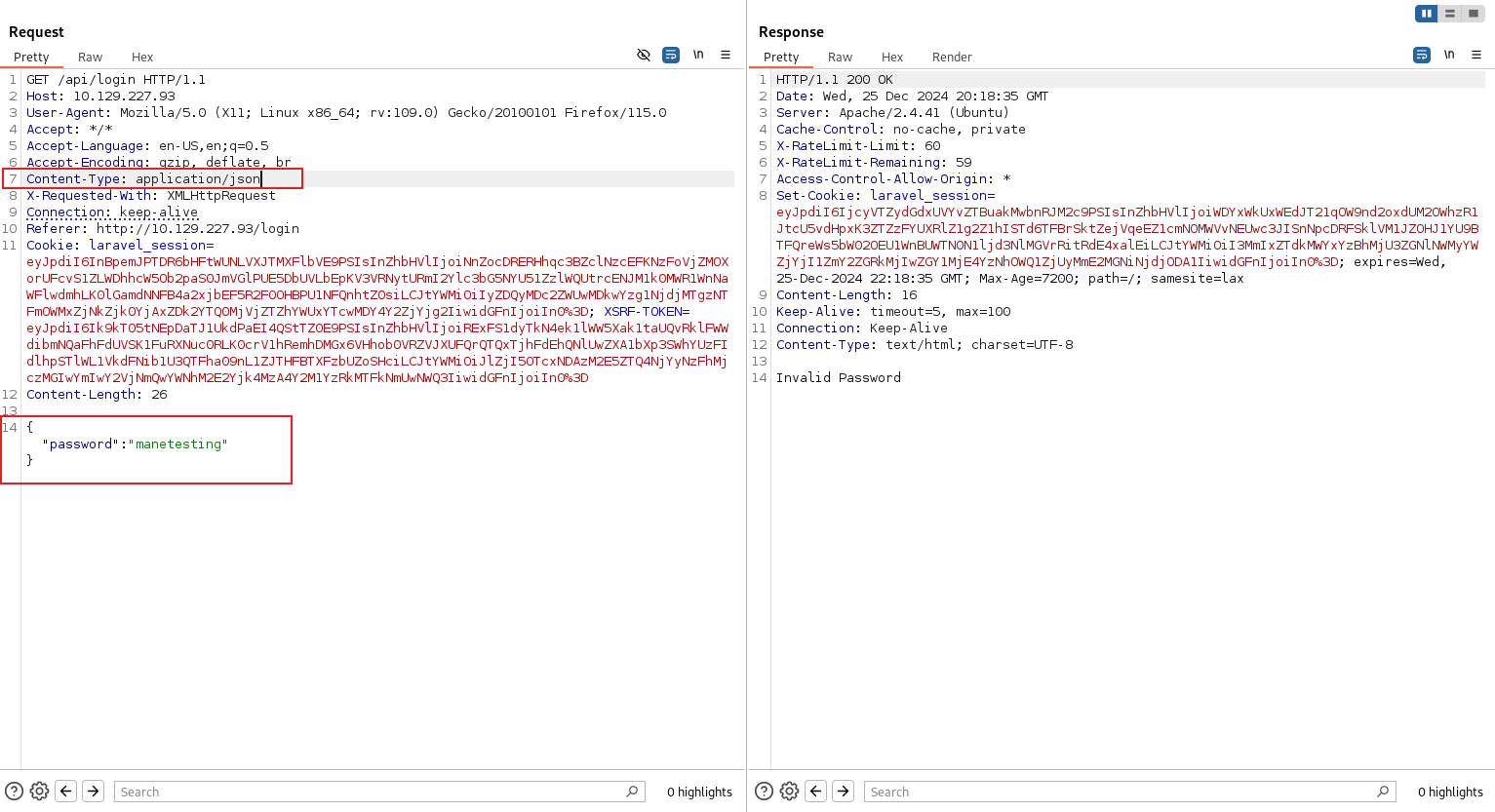Click 0 highlights label under Request
The width and height of the screenshot is (1495, 812).
click(x=699, y=792)
